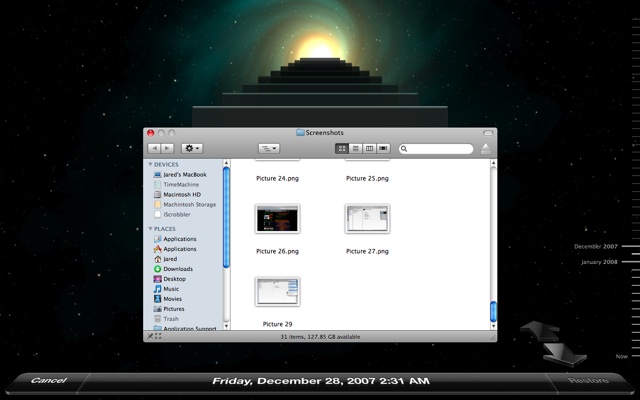Click the file area scrollbar thumb
This screenshot has height=400, width=640.
pyautogui.click(x=493, y=311)
